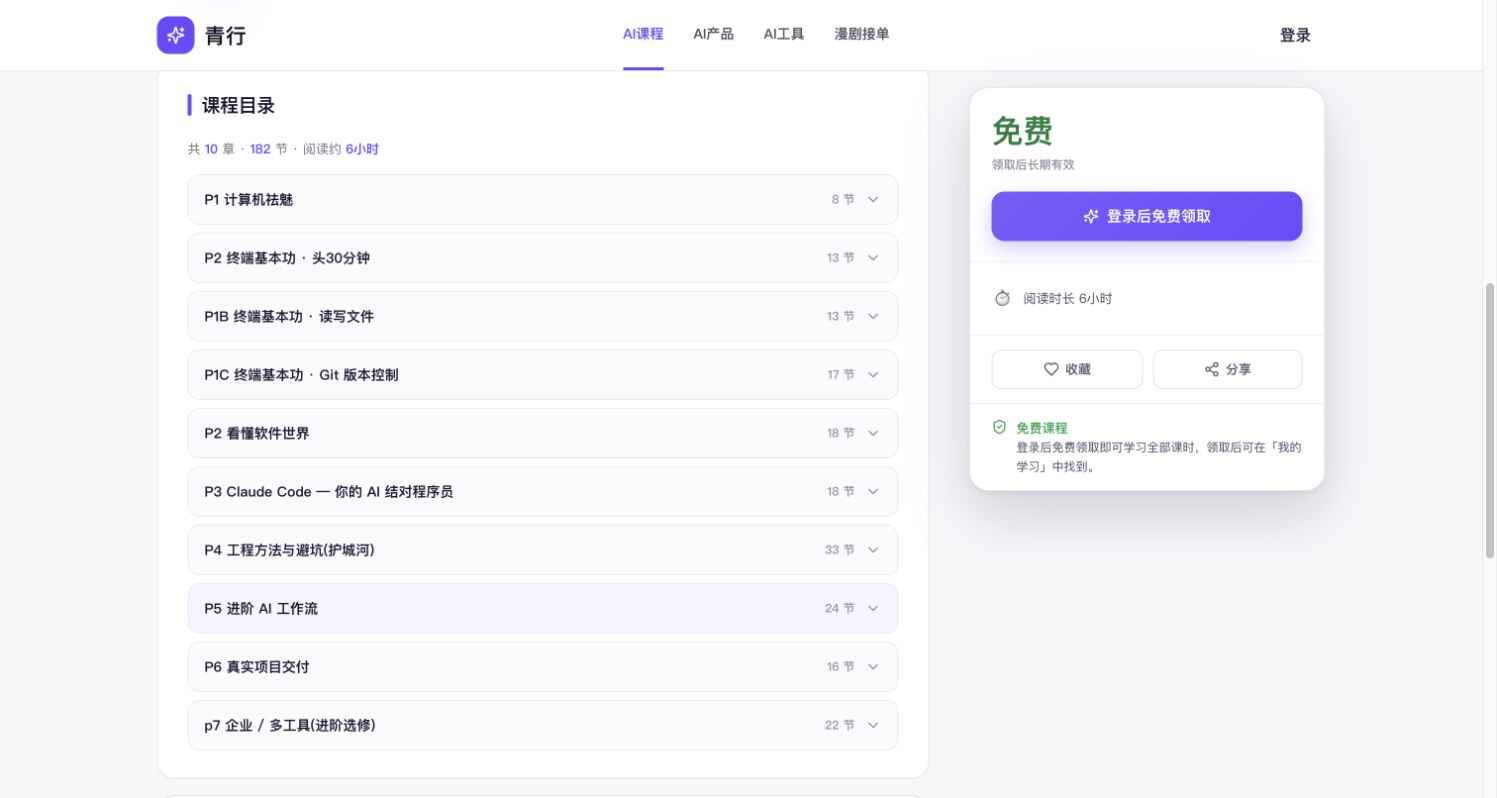The height and width of the screenshot is (798, 1497).
Task: Click the 课程目录 heading
Action: coord(238,105)
